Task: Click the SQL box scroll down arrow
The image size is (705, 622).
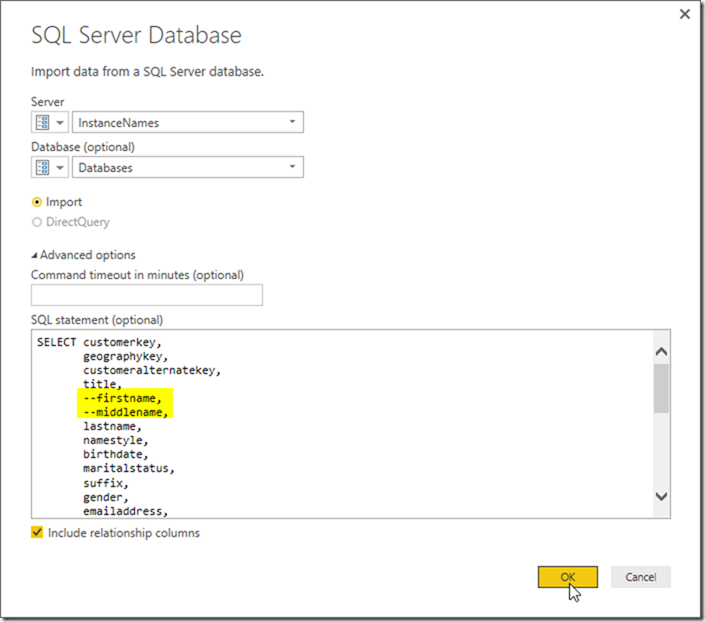Action: 661,496
